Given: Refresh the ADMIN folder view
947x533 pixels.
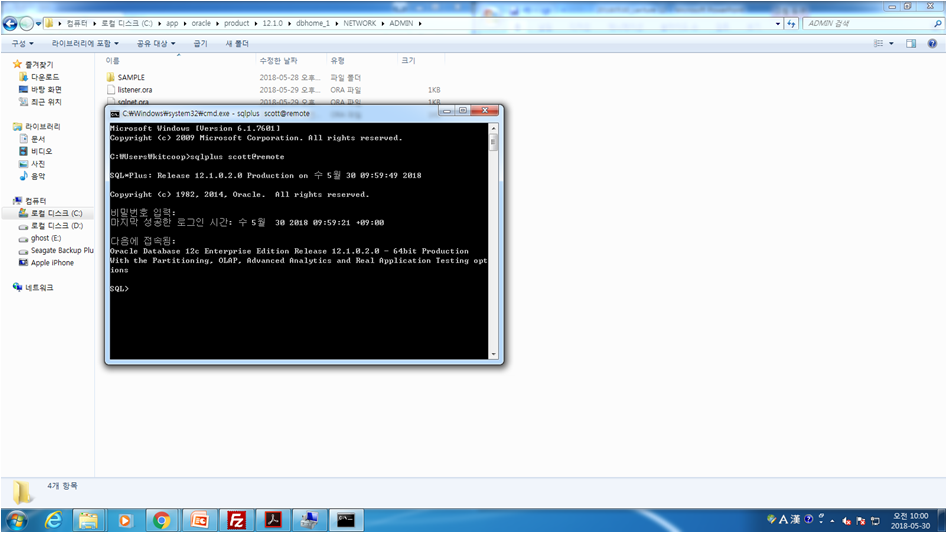Looking at the screenshot, I should 791,24.
